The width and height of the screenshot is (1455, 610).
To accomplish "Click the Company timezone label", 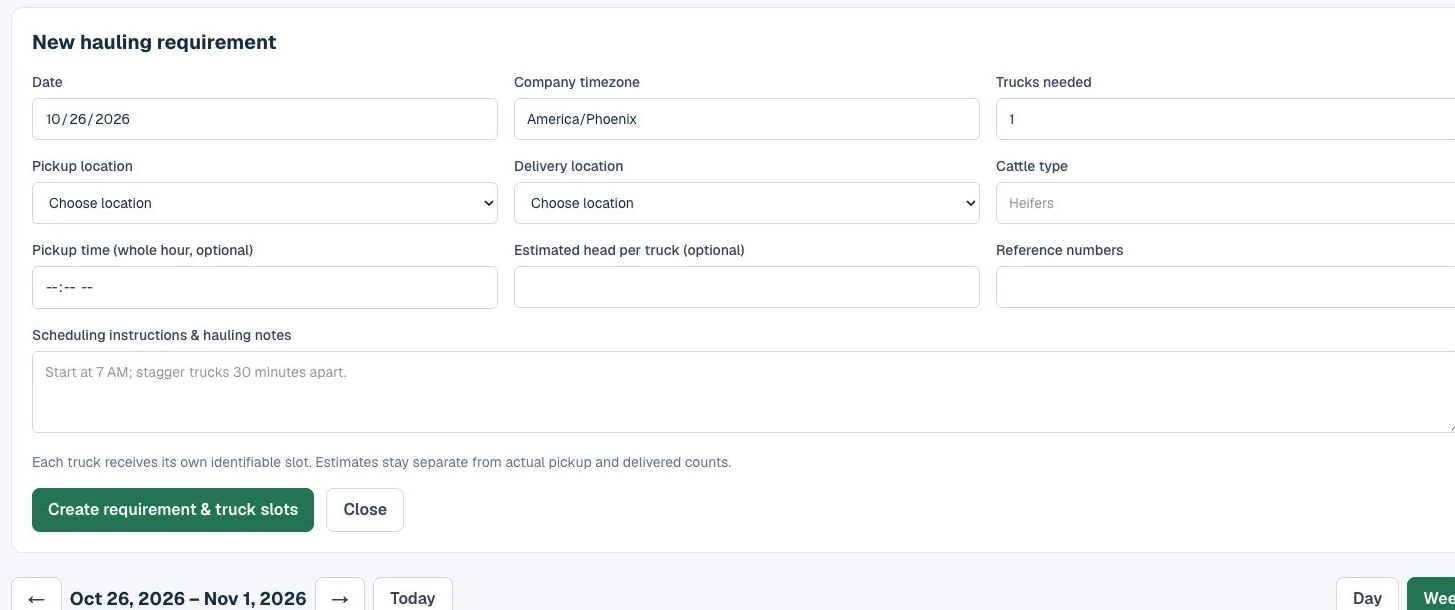I will pos(577,82).
